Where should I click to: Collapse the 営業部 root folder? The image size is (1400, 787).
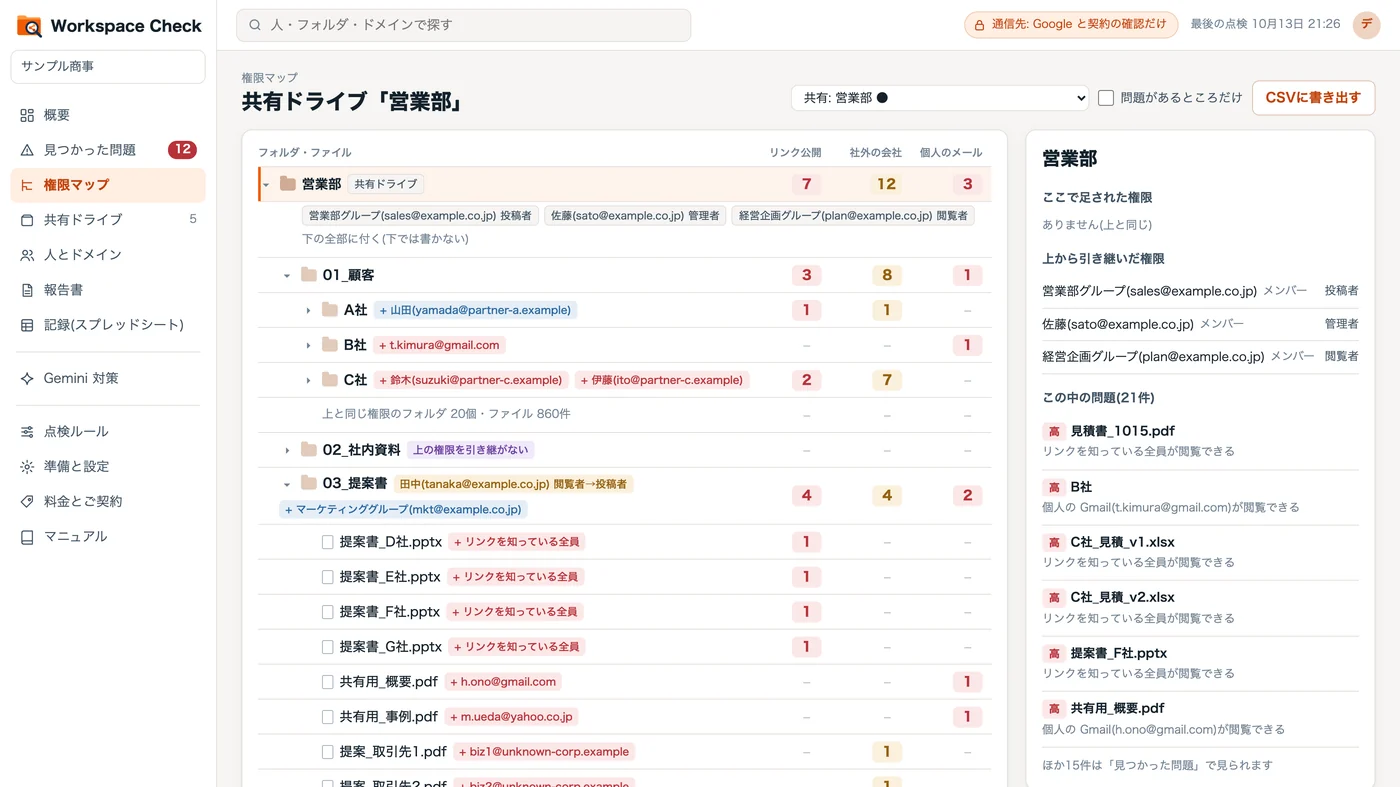pyautogui.click(x=266, y=184)
